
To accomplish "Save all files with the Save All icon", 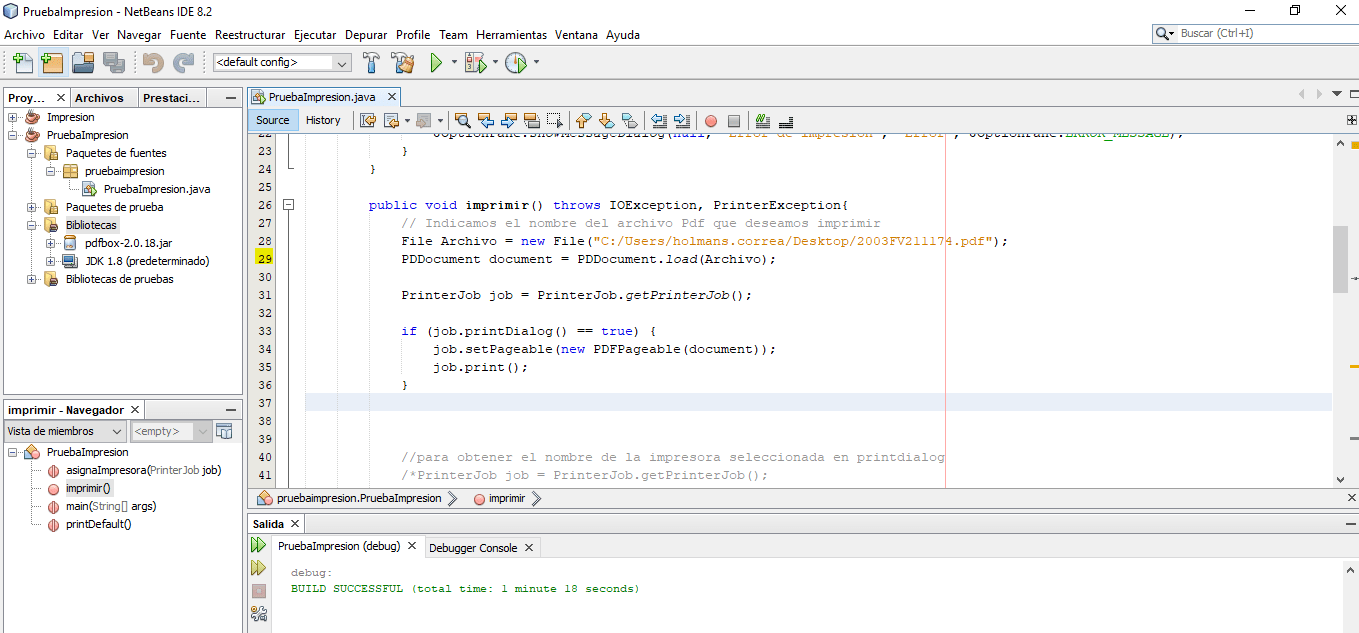I will (113, 62).
